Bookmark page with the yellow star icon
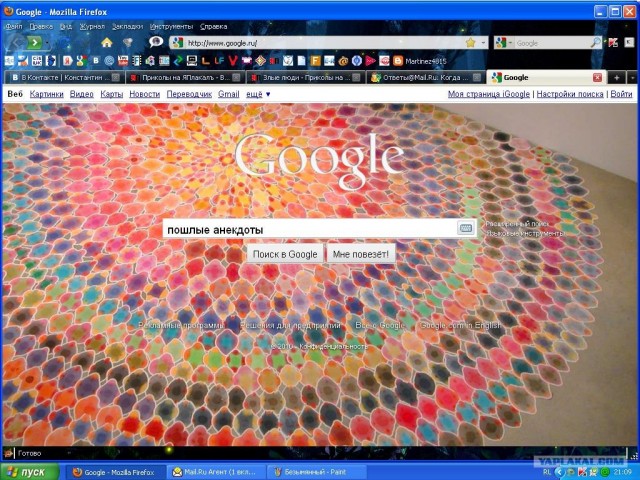640x480 pixels. click(471, 42)
